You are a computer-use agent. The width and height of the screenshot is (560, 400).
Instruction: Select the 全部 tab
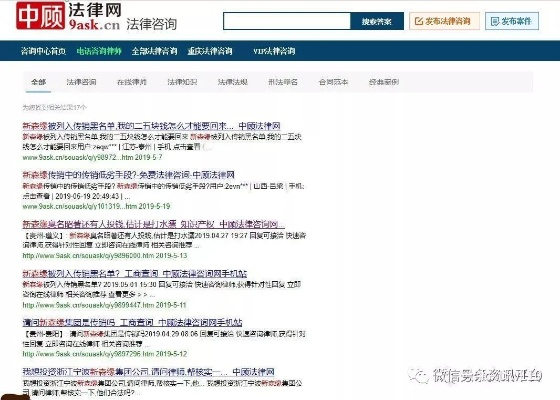[x=38, y=82]
